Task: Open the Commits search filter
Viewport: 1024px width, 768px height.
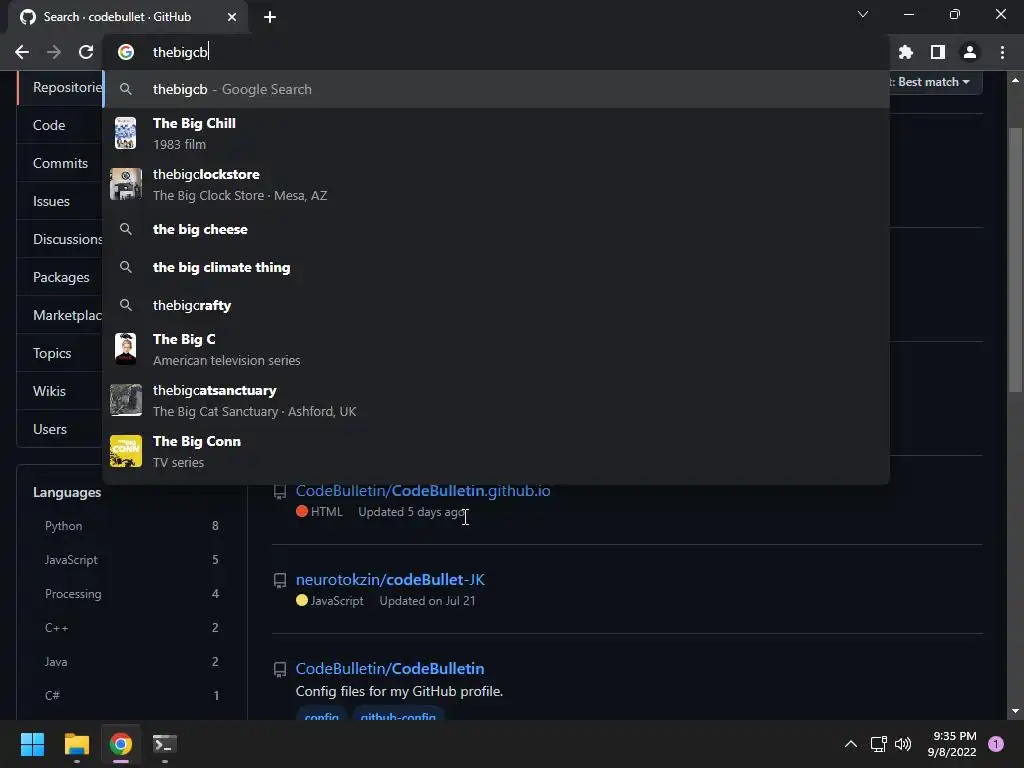Action: click(x=60, y=163)
